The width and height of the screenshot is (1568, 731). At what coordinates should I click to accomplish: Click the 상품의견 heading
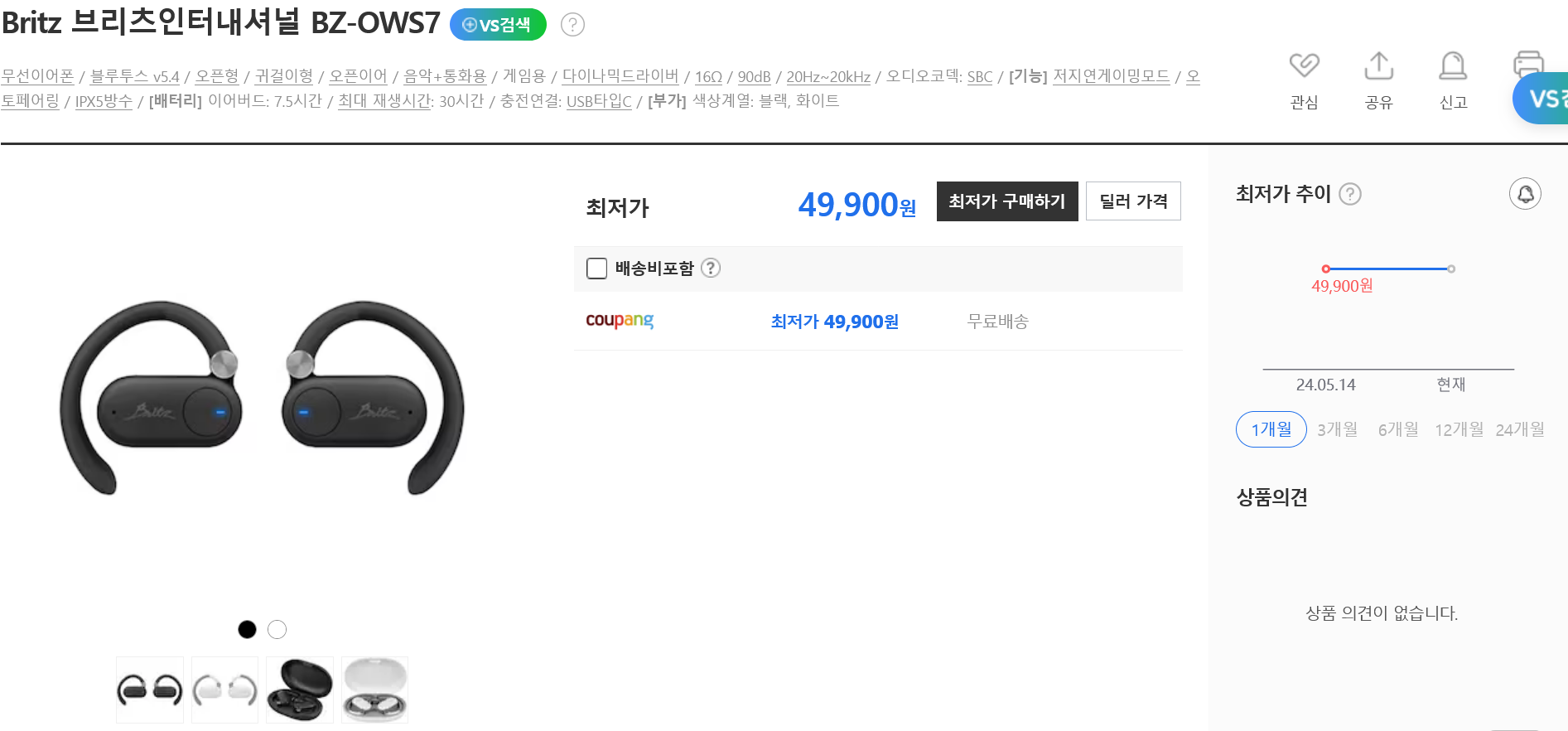point(1271,497)
